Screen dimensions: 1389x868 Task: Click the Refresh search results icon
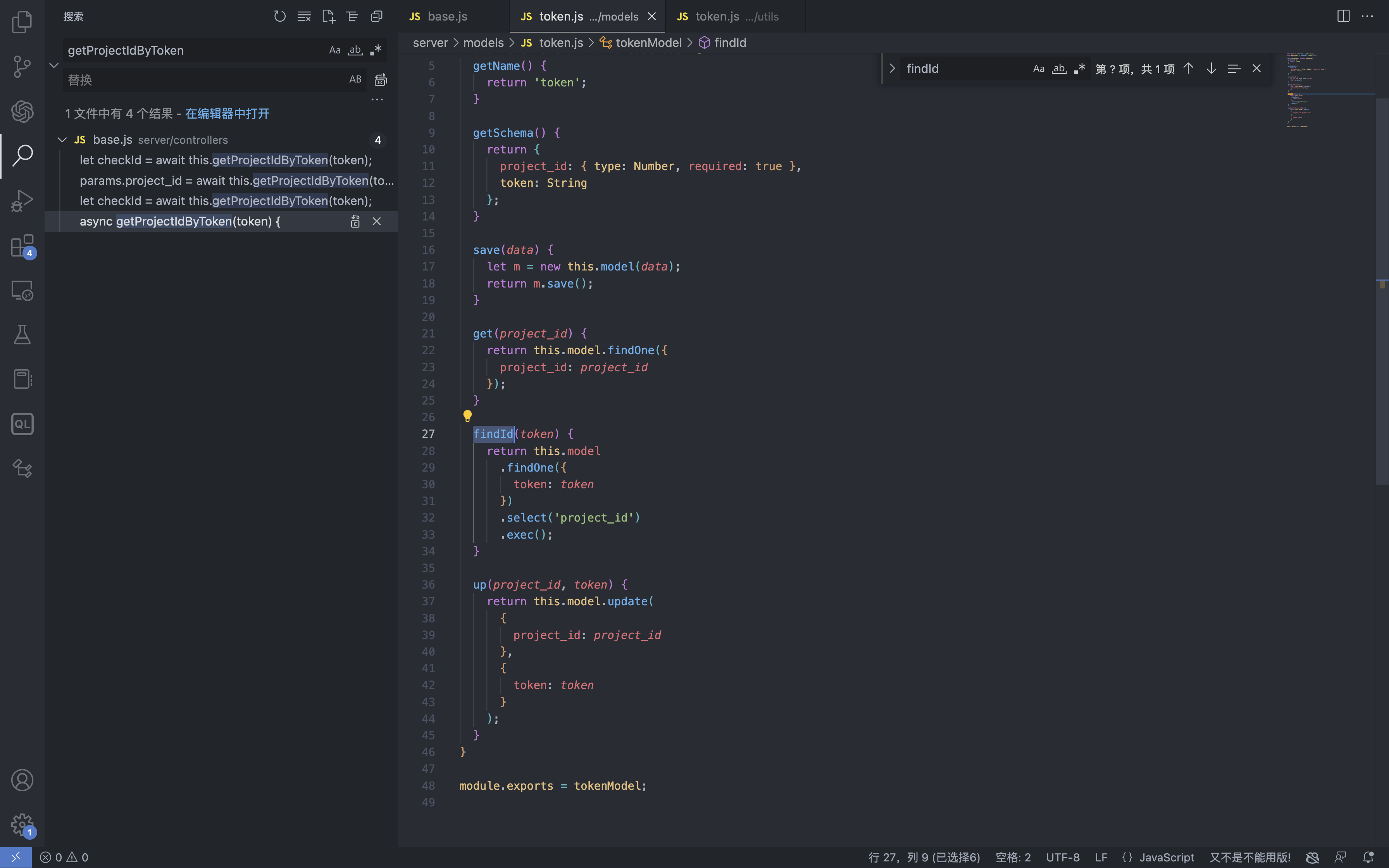[x=279, y=17]
